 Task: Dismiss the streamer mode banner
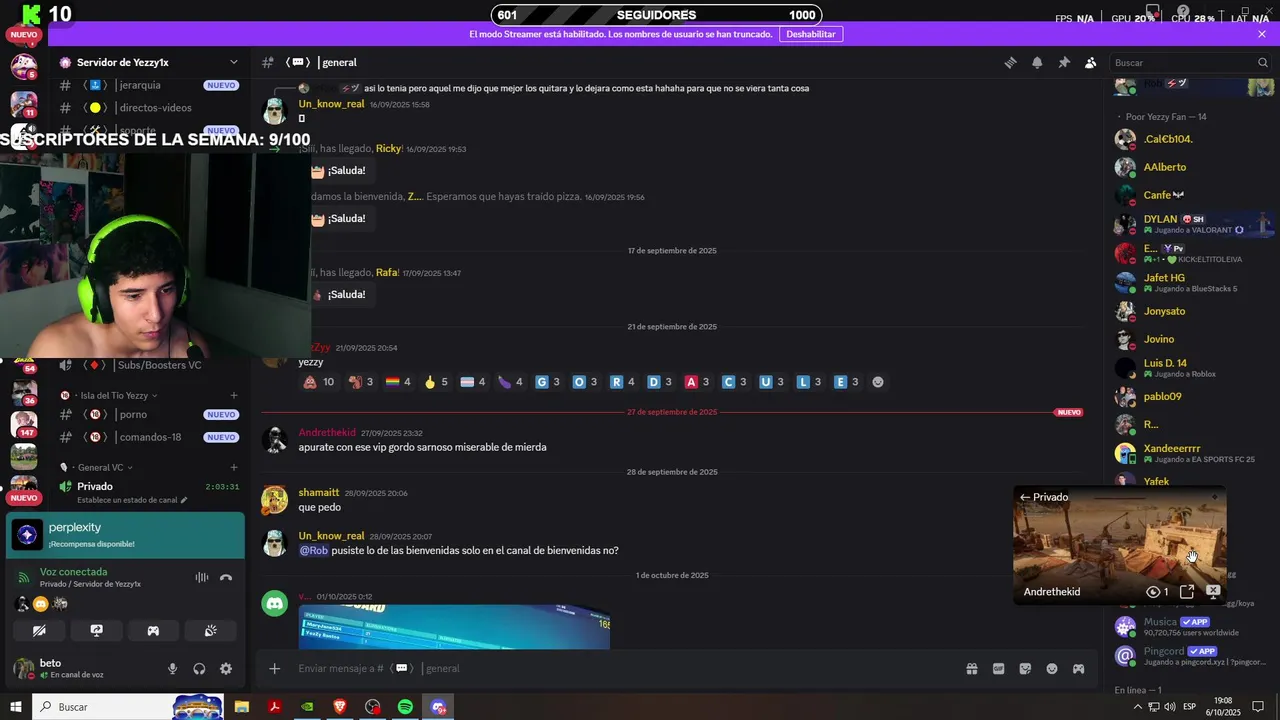click(x=1262, y=34)
